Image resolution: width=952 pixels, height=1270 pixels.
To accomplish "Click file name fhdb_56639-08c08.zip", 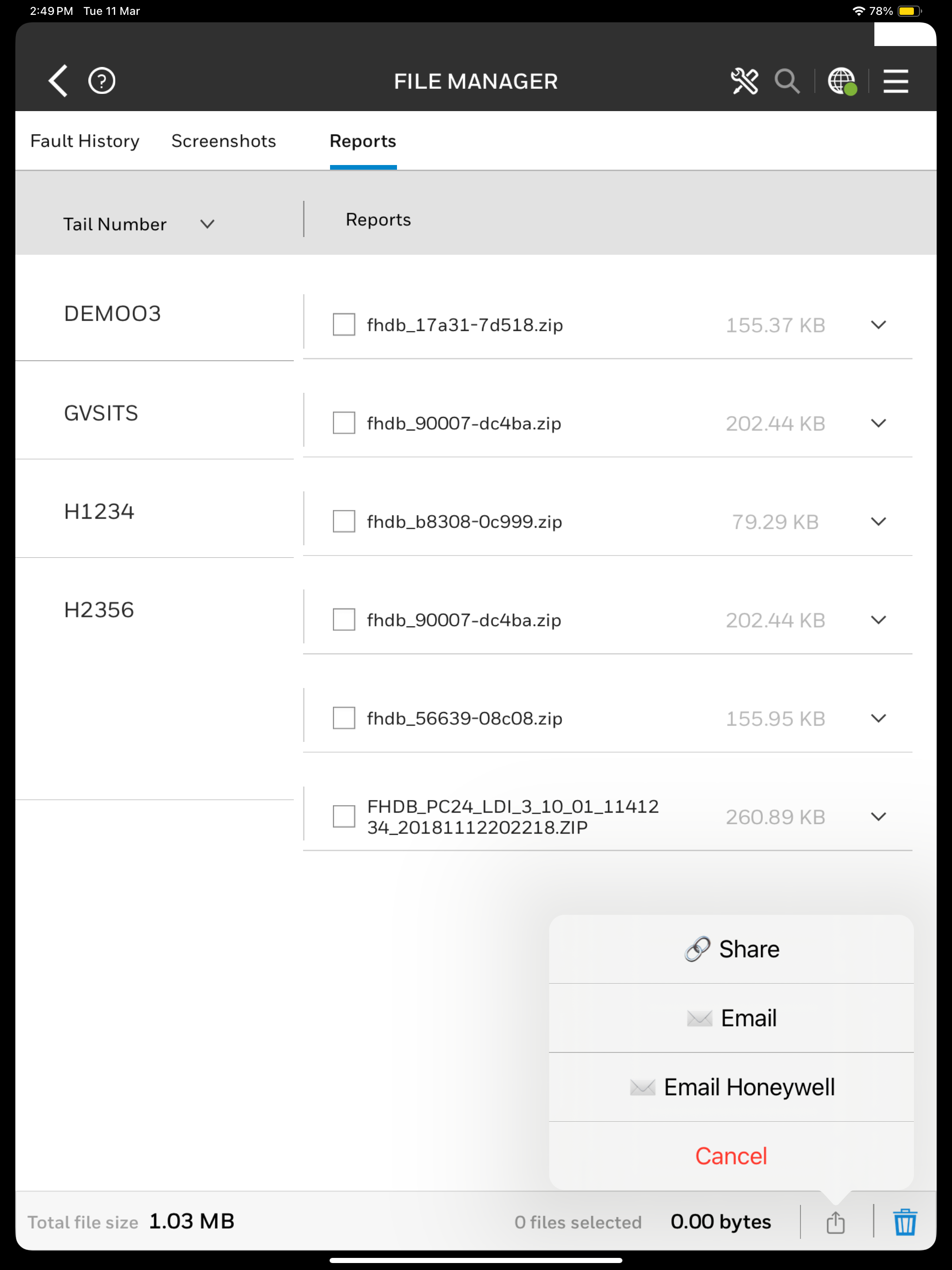I will (464, 719).
